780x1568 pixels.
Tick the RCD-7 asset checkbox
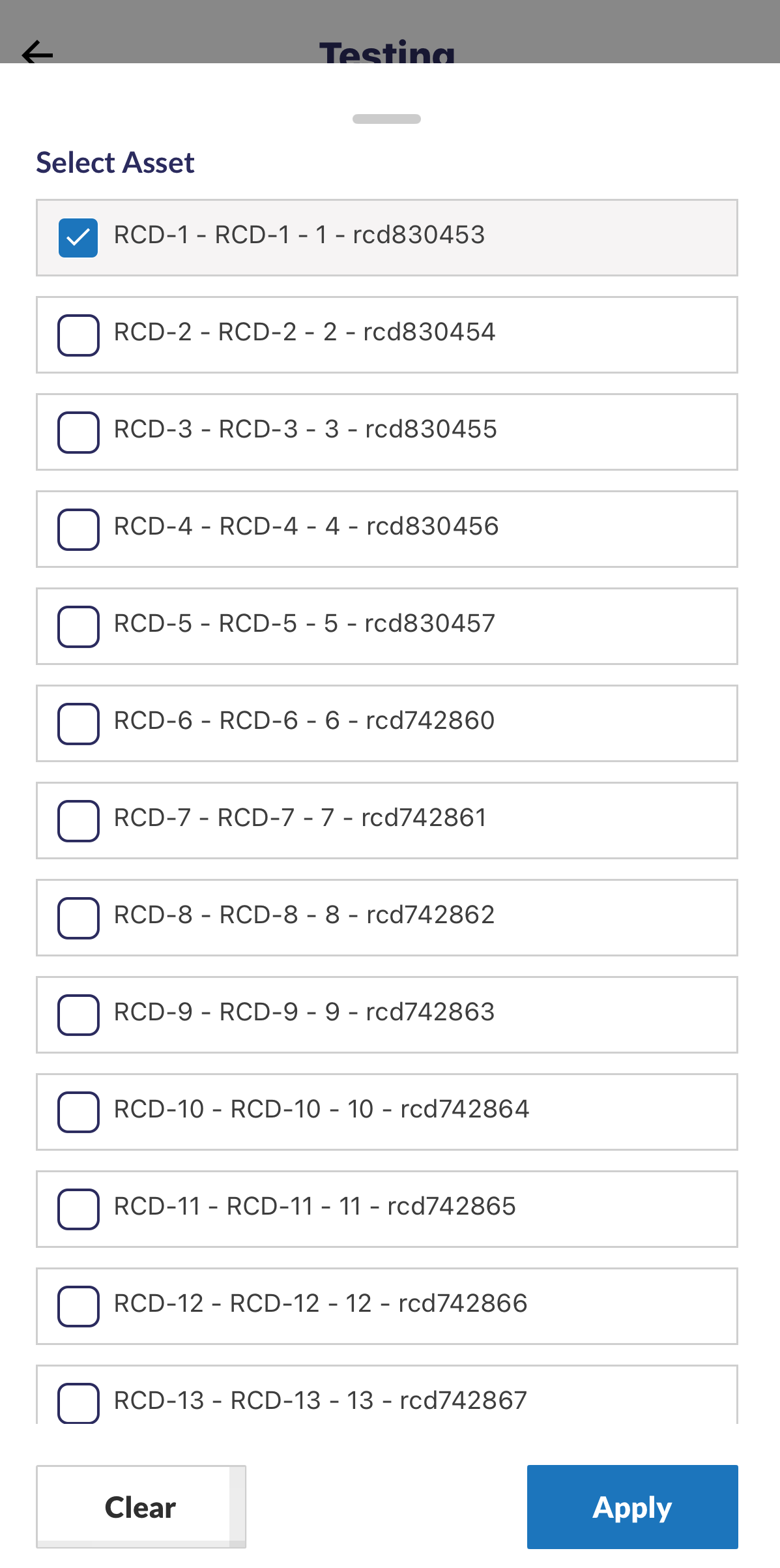click(78, 821)
